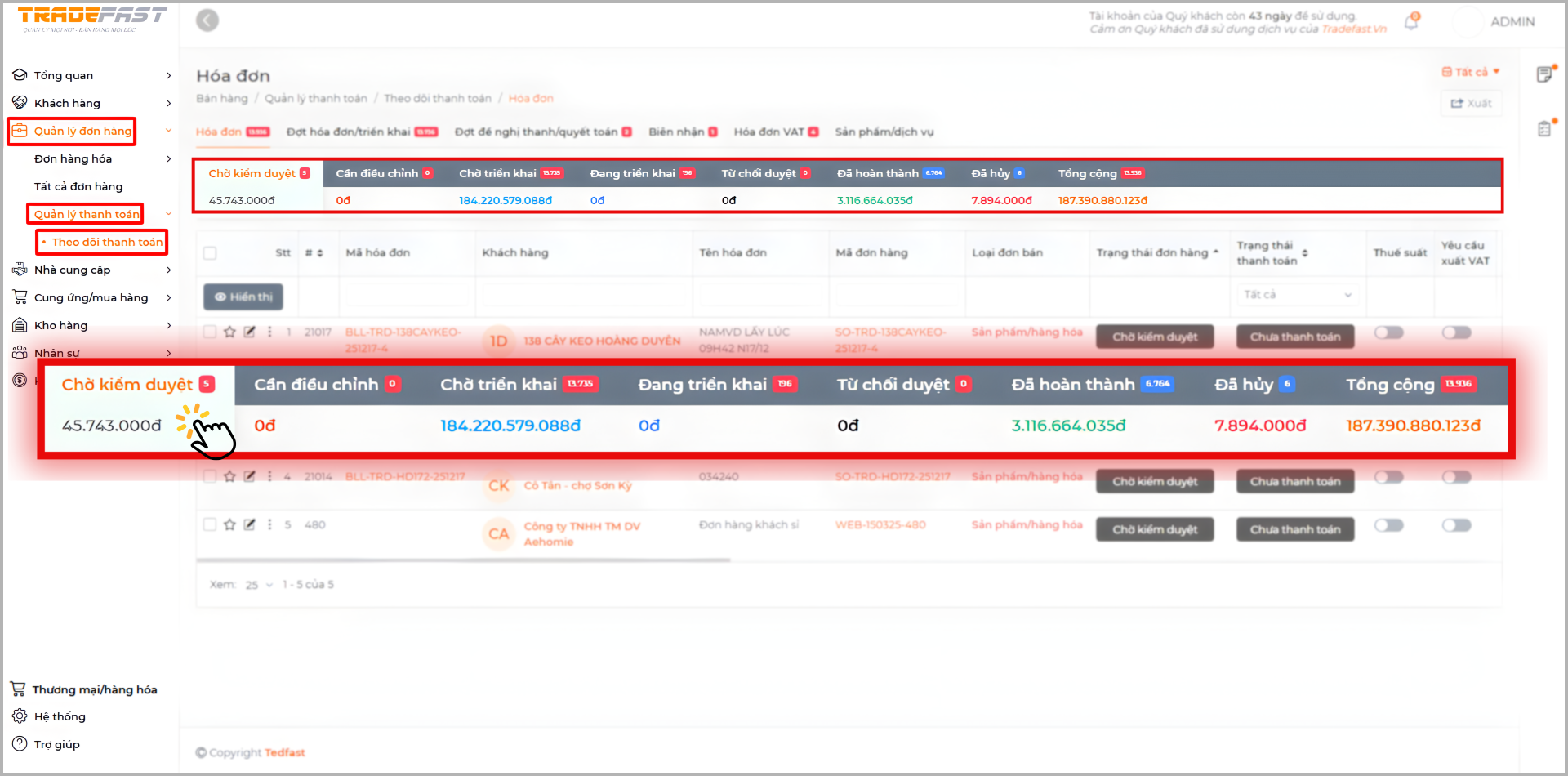Click the Trợ giúp help icon
Screen dimensions: 1568x776
point(20,744)
